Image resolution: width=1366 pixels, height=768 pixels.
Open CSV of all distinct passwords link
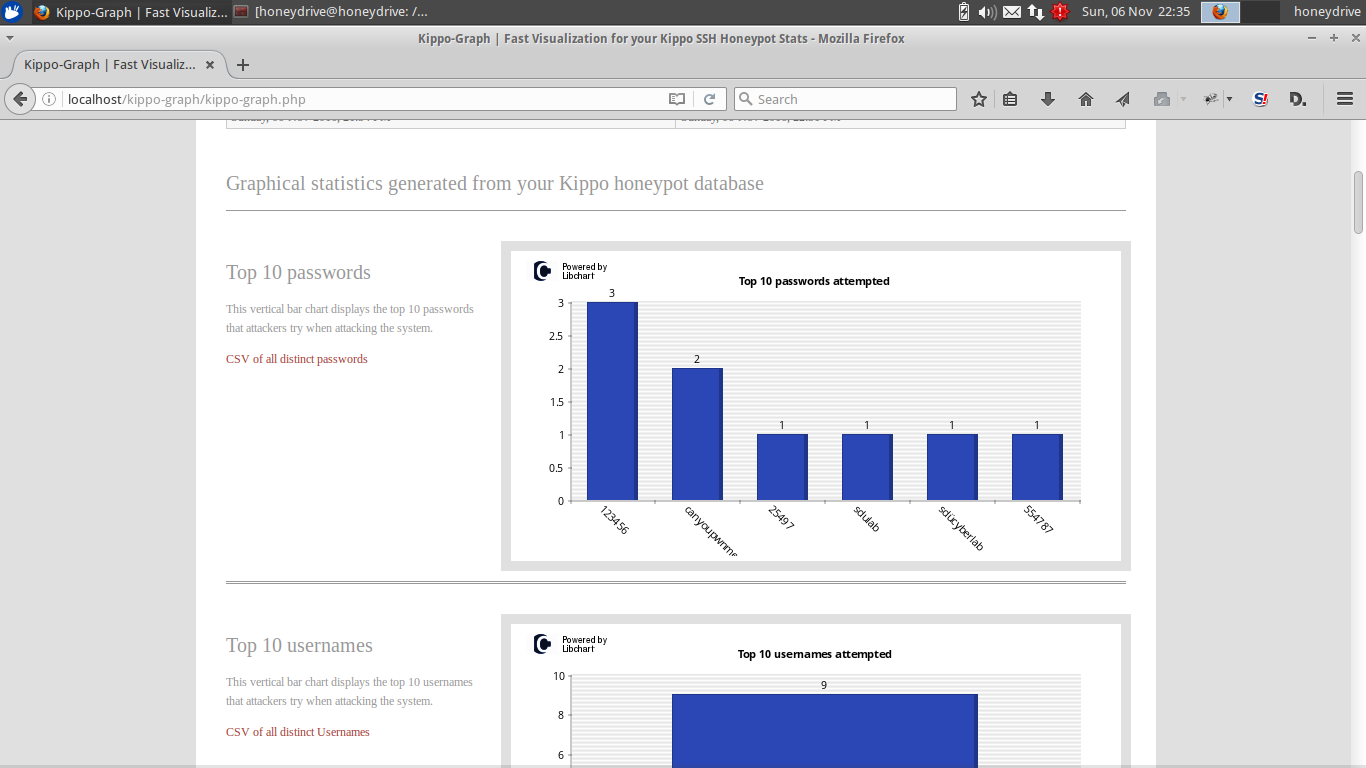click(297, 359)
